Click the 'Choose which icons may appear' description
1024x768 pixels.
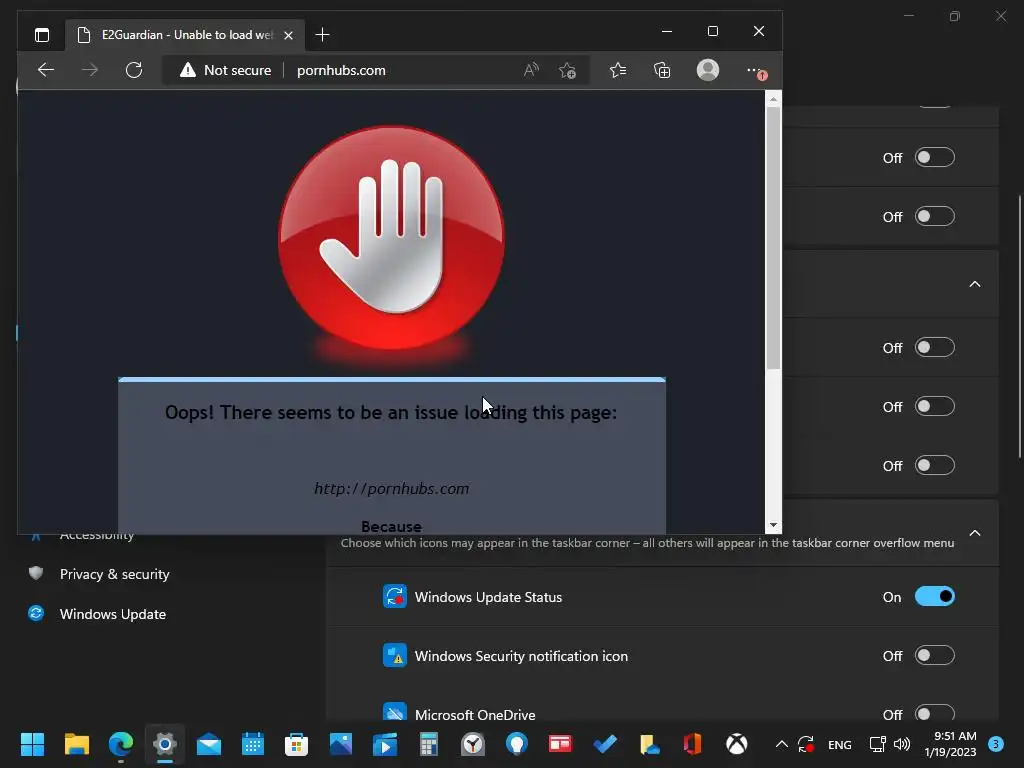click(647, 543)
